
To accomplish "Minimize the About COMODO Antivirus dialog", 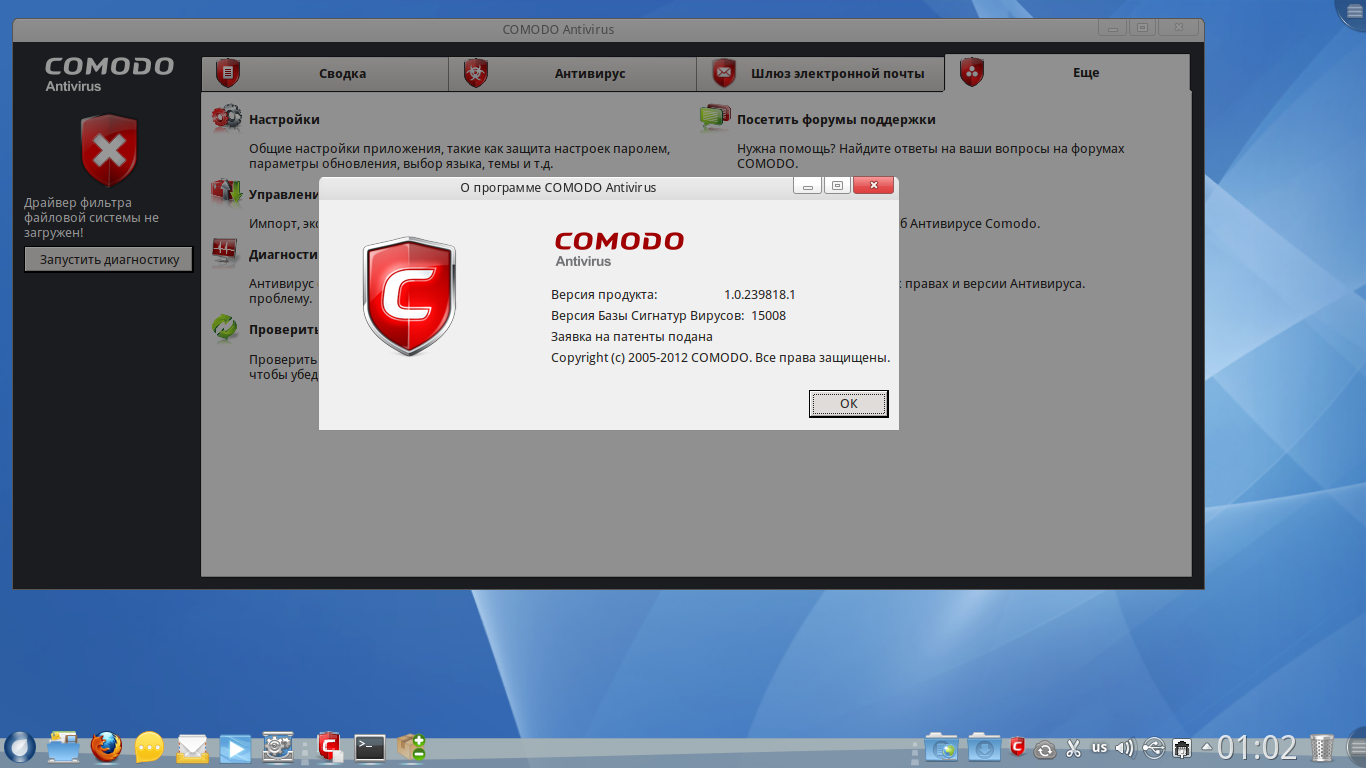I will pyautogui.click(x=807, y=186).
